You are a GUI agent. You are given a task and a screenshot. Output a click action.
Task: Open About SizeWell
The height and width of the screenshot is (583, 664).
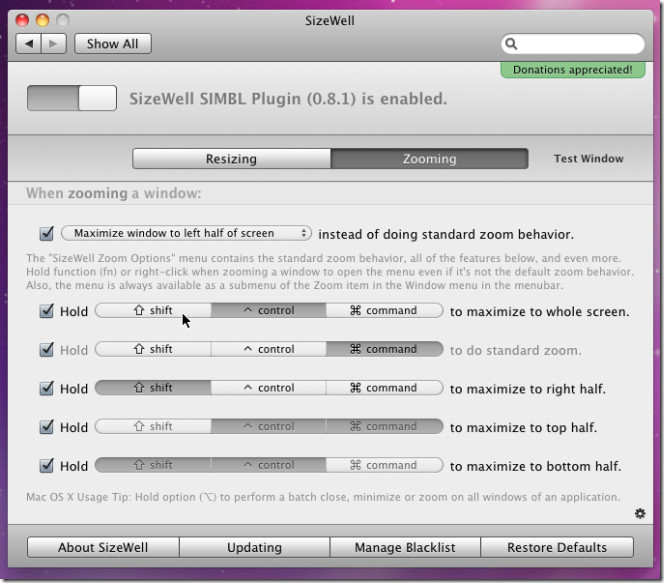pyautogui.click(x=103, y=547)
